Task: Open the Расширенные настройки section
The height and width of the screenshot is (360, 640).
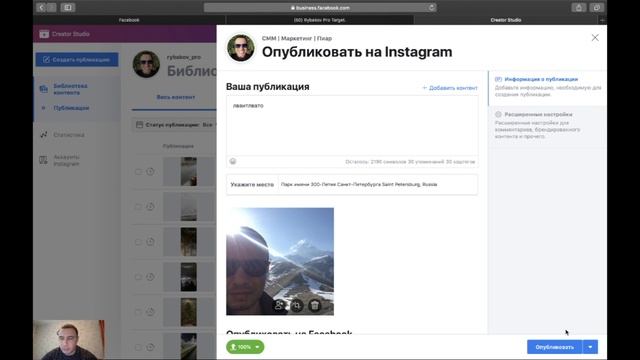Action: coord(547,125)
